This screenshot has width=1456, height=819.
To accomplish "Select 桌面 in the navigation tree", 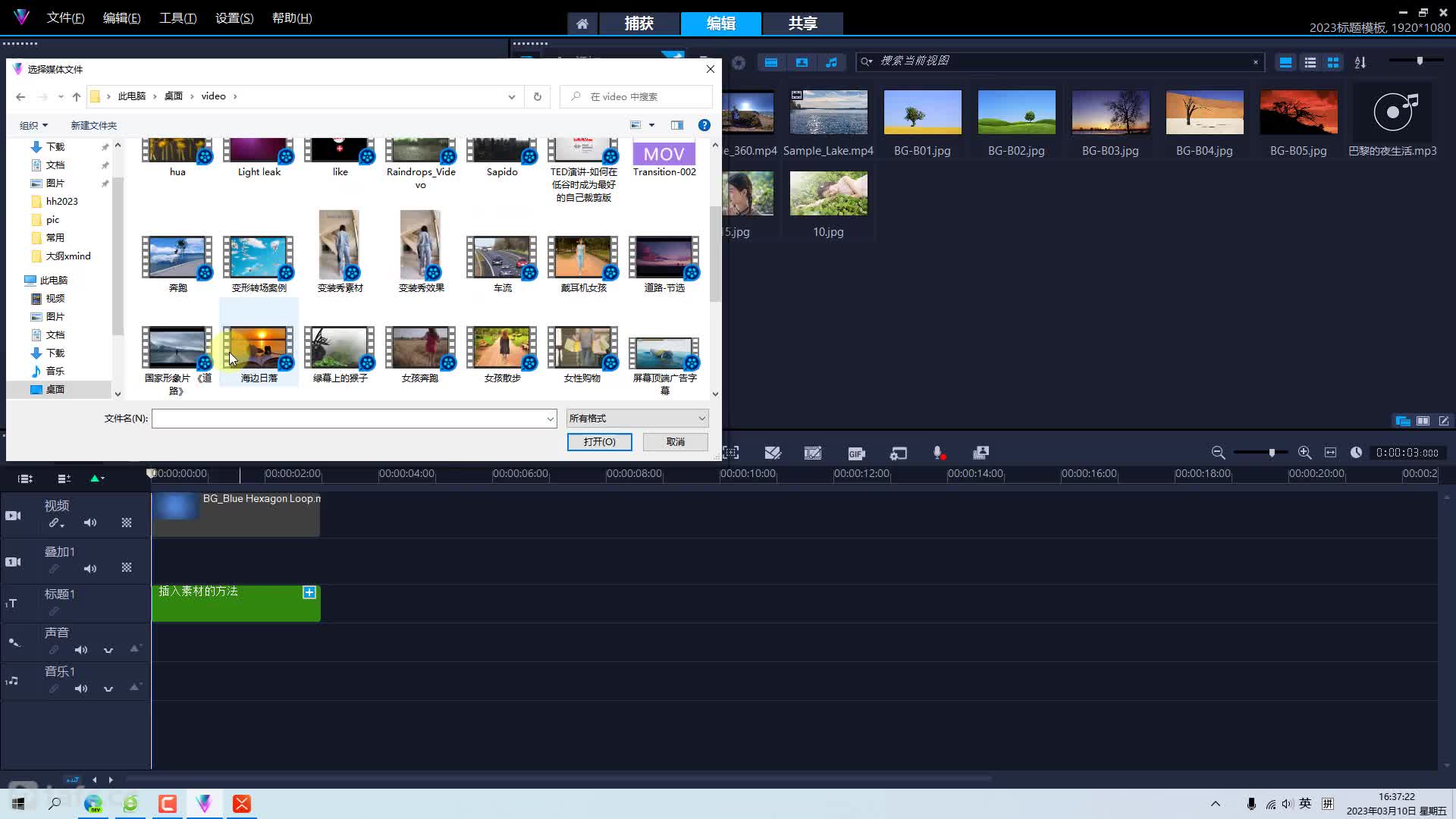I will [55, 389].
